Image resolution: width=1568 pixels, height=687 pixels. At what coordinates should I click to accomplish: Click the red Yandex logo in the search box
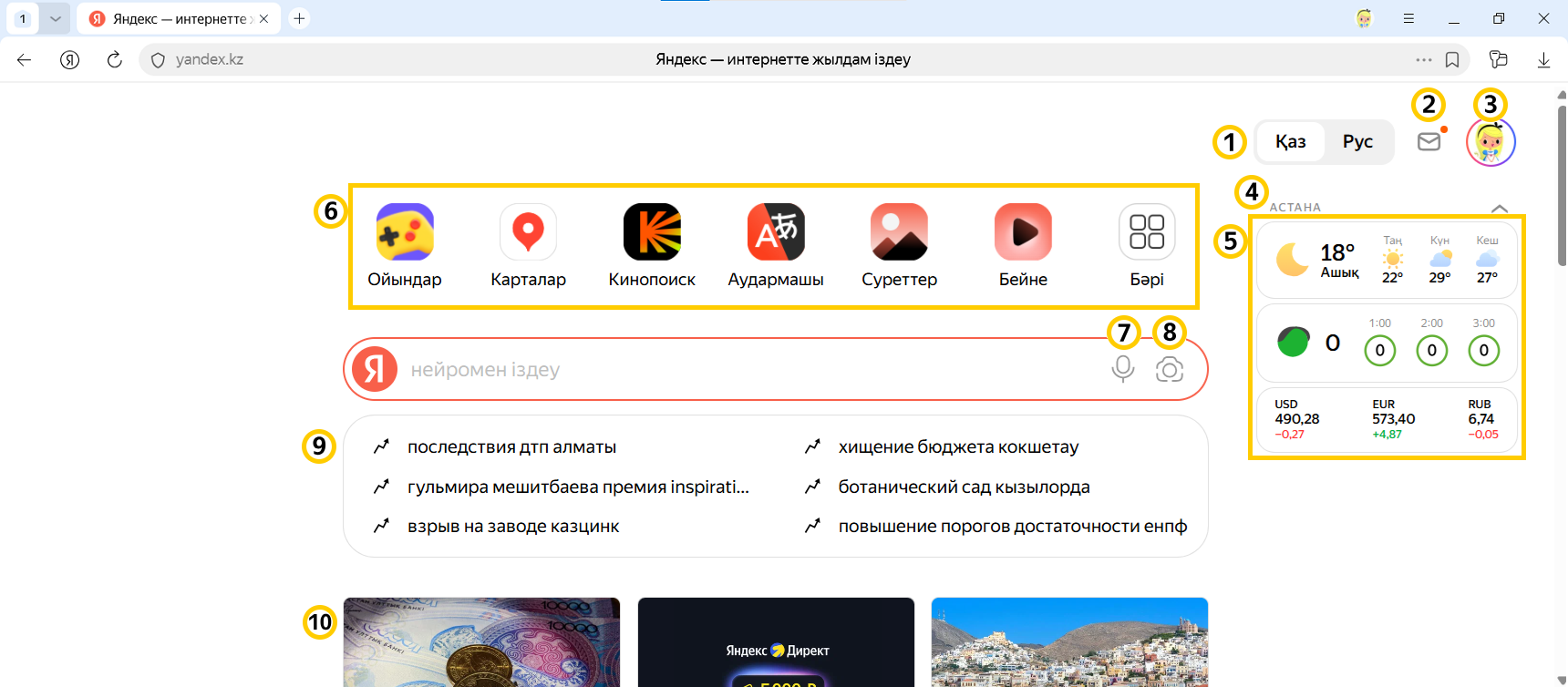pos(375,369)
